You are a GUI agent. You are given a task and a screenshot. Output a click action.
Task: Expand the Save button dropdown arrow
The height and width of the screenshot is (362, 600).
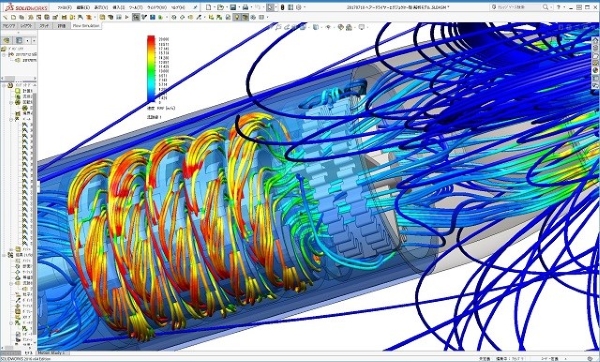pos(238,7)
